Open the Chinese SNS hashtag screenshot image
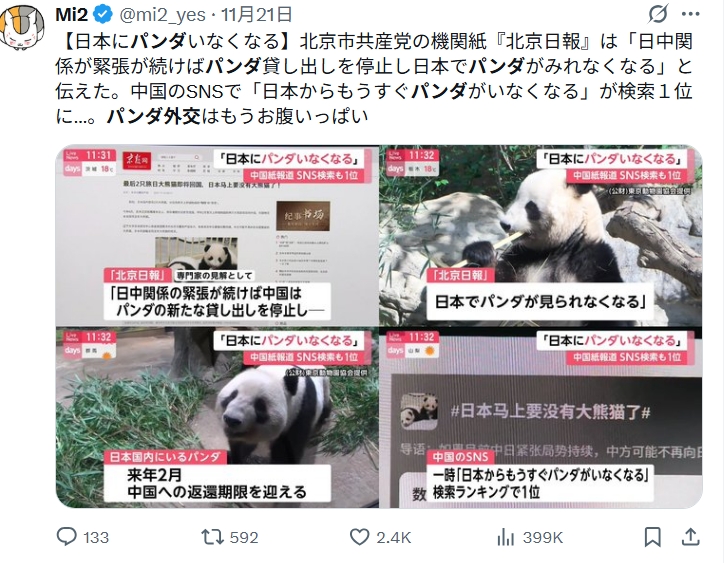 click(x=541, y=418)
